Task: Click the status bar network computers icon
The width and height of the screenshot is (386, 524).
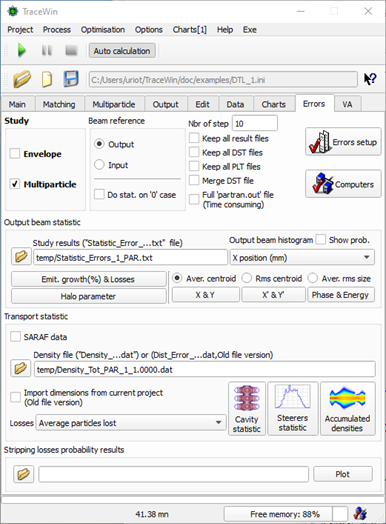Action: [x=361, y=513]
